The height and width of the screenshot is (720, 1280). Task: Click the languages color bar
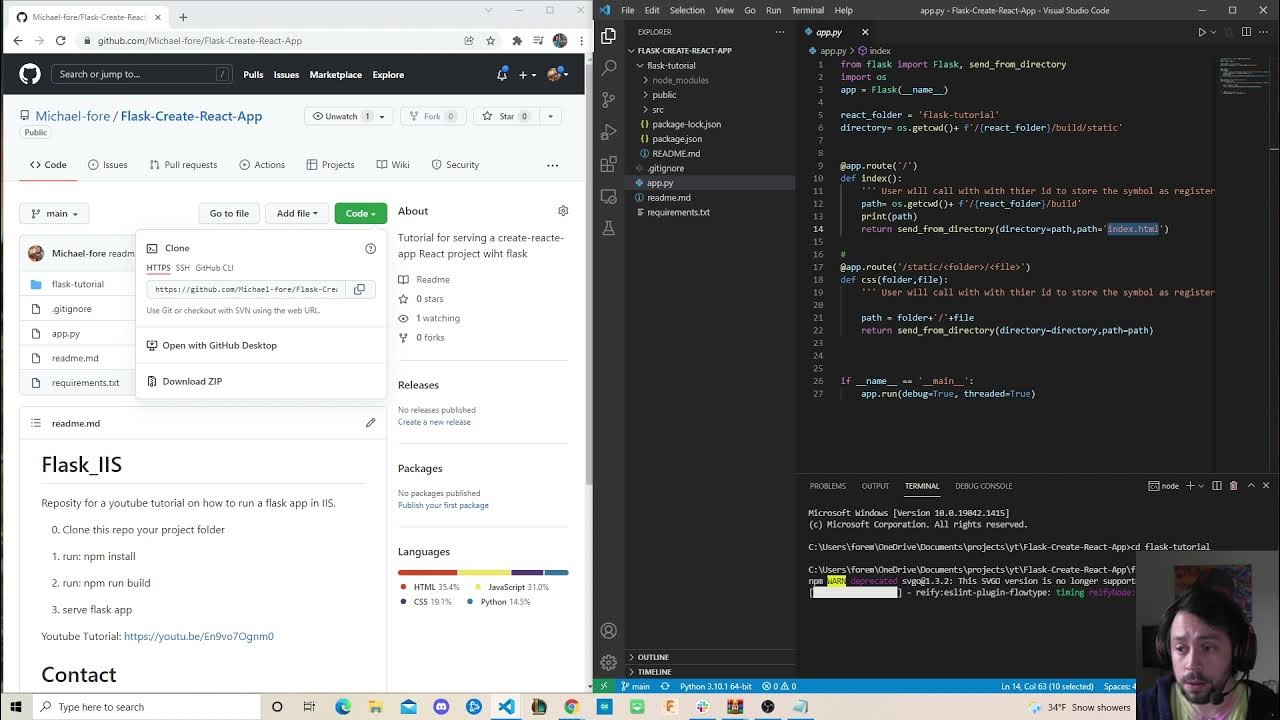[x=483, y=572]
